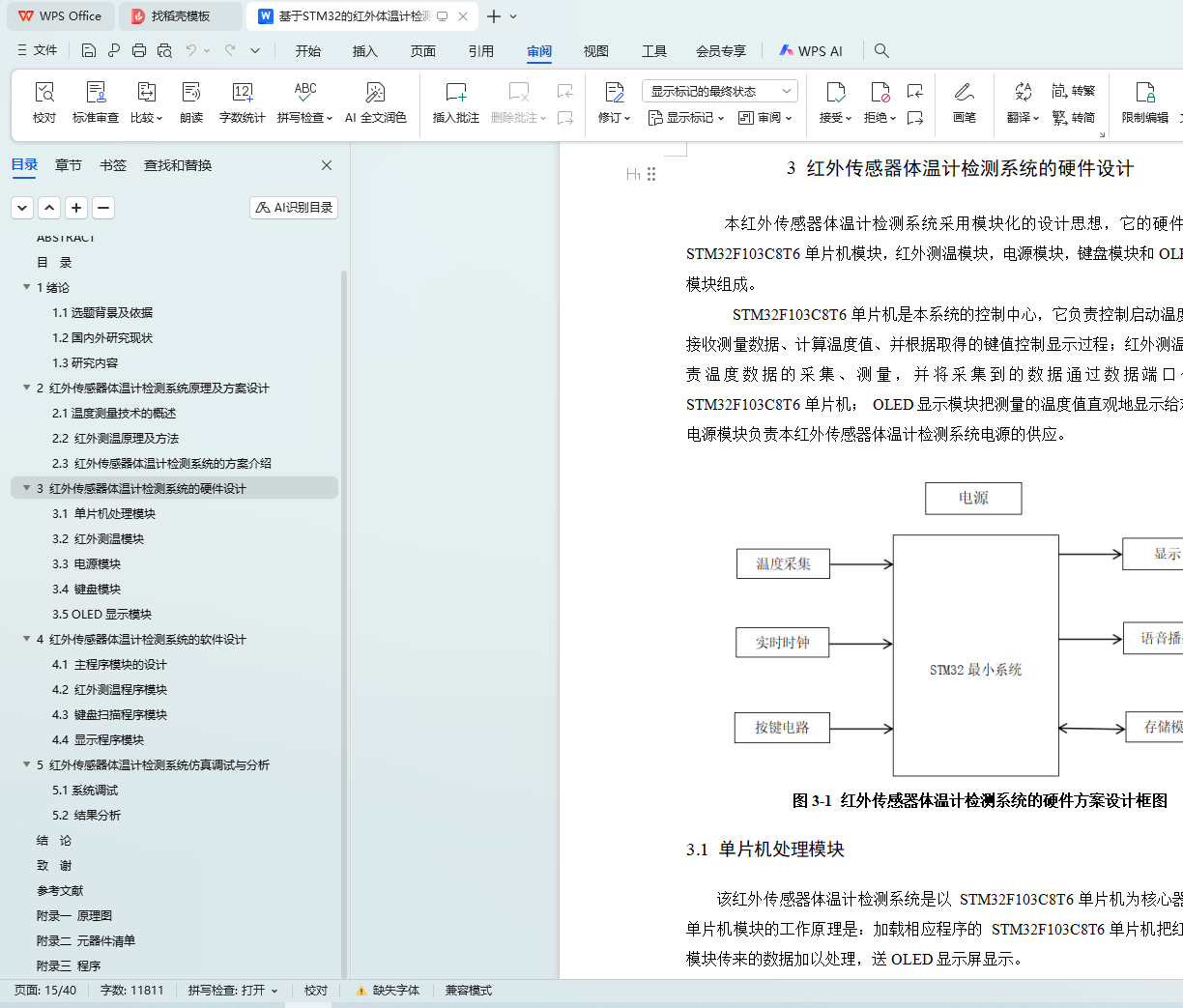
Task: Click the save icon in quick access bar
Action: point(89,50)
